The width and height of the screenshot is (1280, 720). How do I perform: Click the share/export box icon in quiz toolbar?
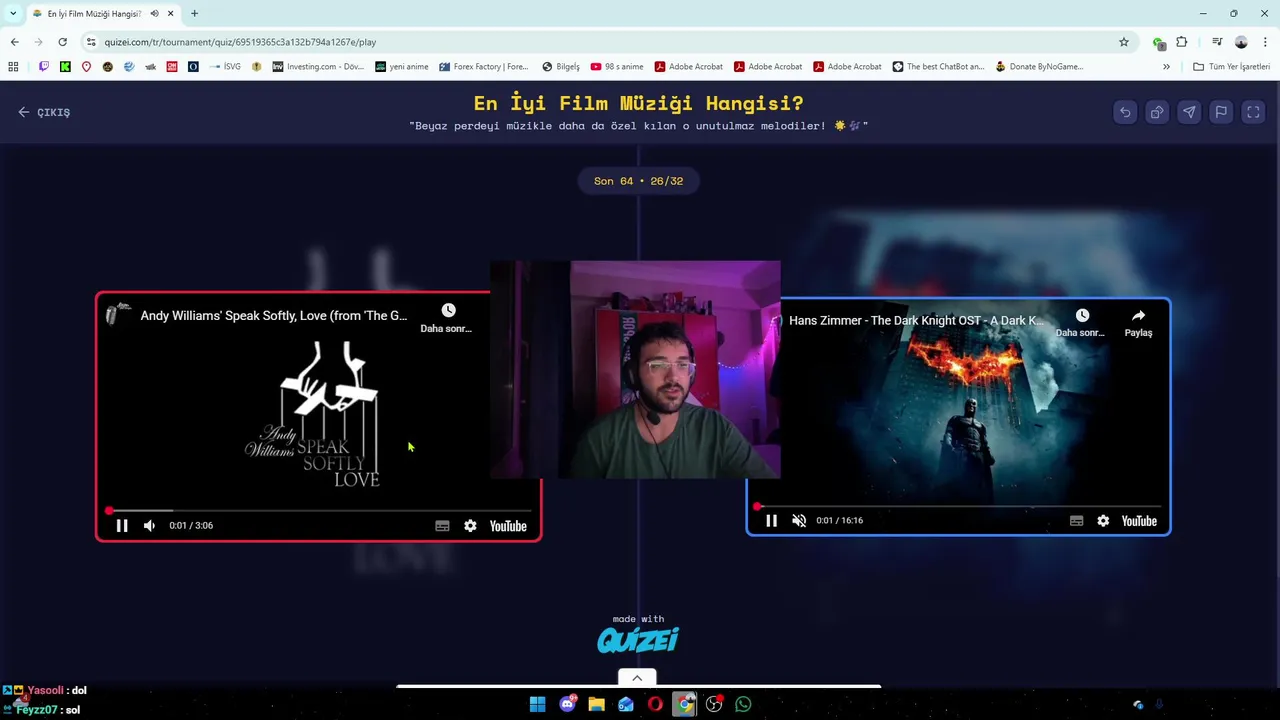(x=1157, y=112)
